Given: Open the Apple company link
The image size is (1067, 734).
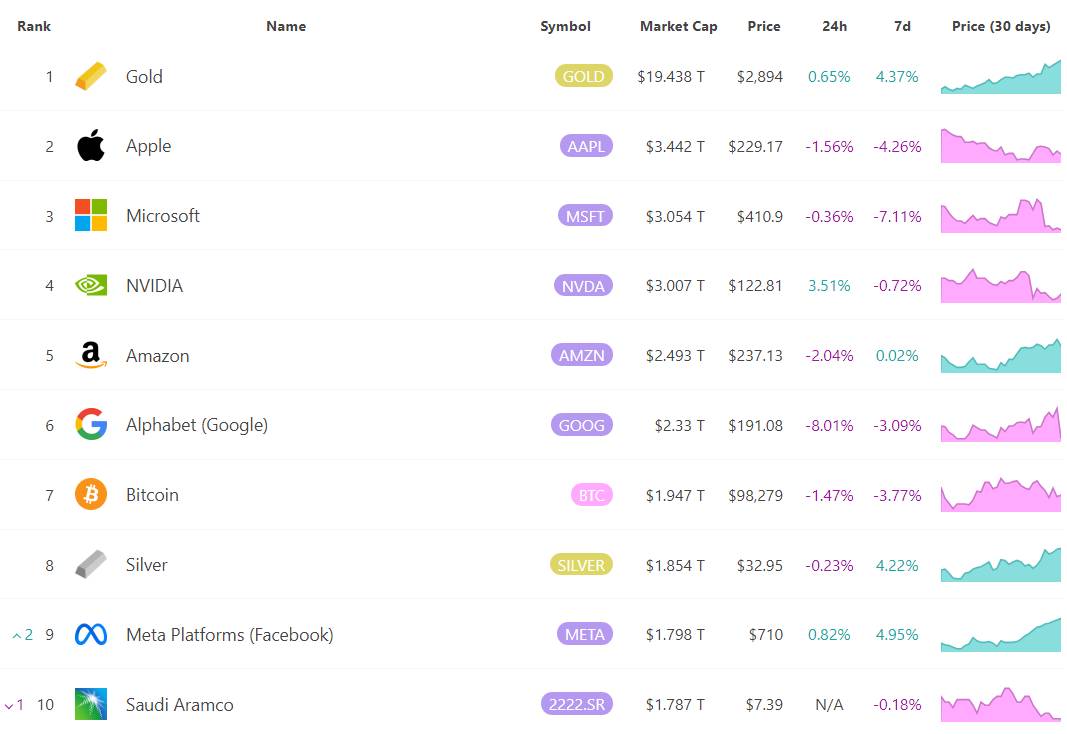Looking at the screenshot, I should tap(148, 146).
